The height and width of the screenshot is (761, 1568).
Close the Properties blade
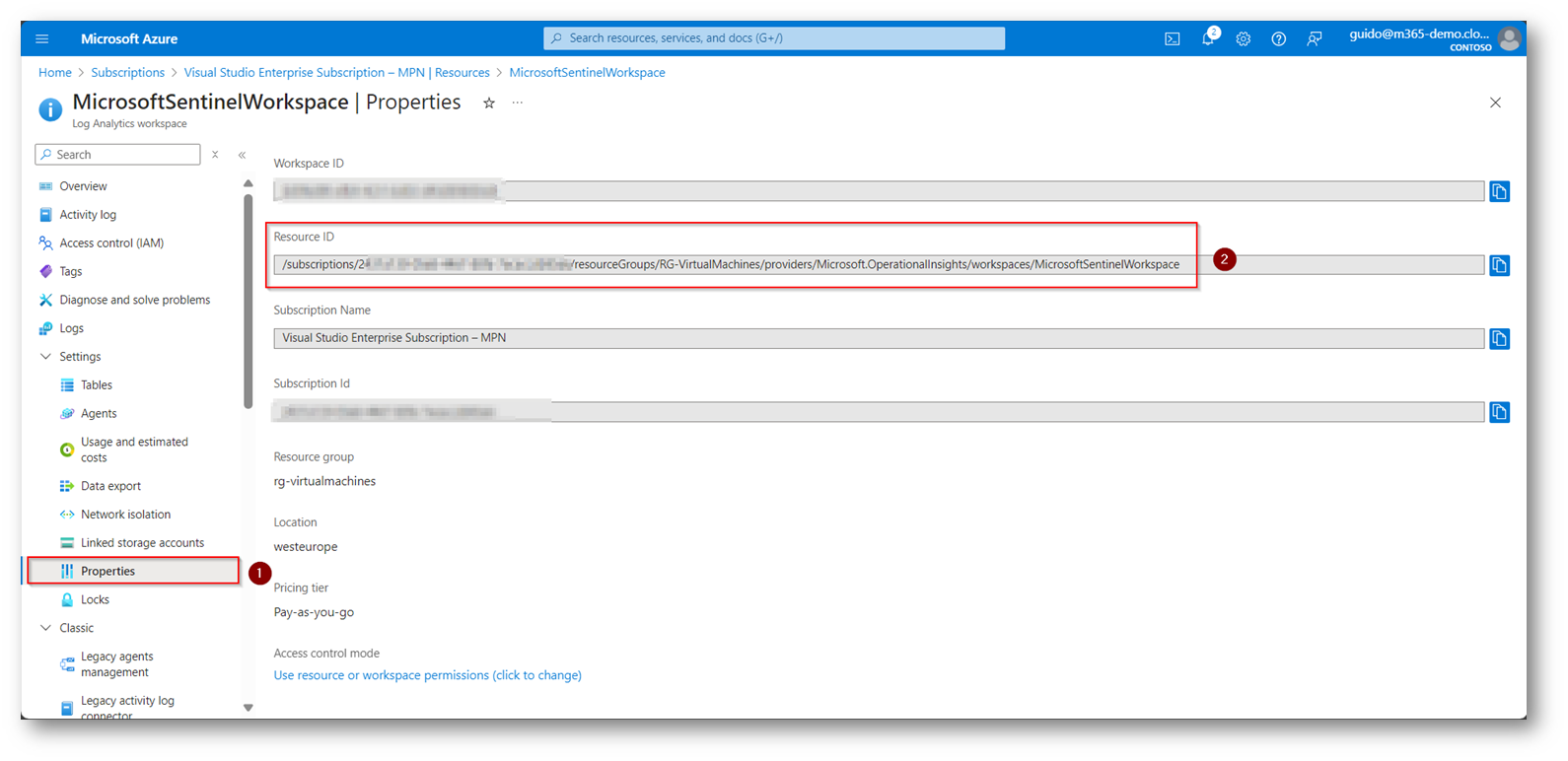1495,103
